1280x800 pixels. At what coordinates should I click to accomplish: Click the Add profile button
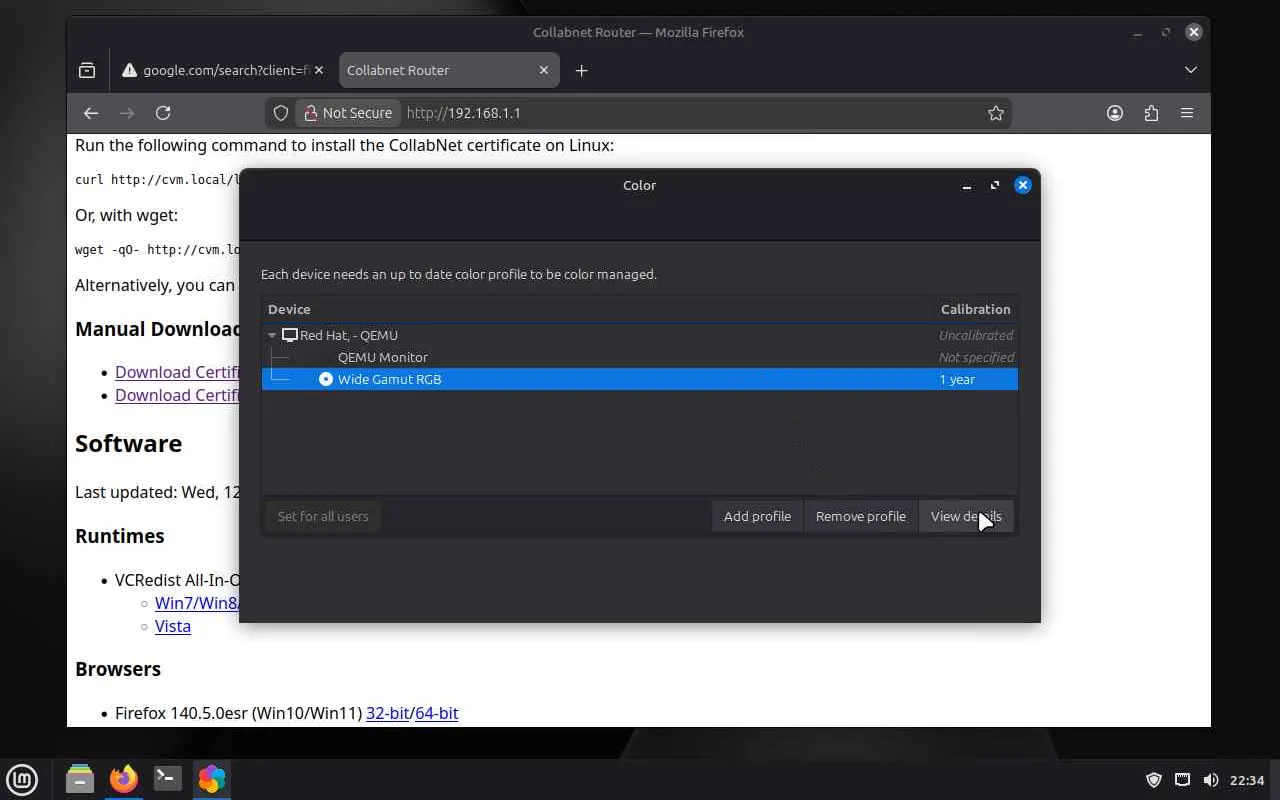coord(757,516)
